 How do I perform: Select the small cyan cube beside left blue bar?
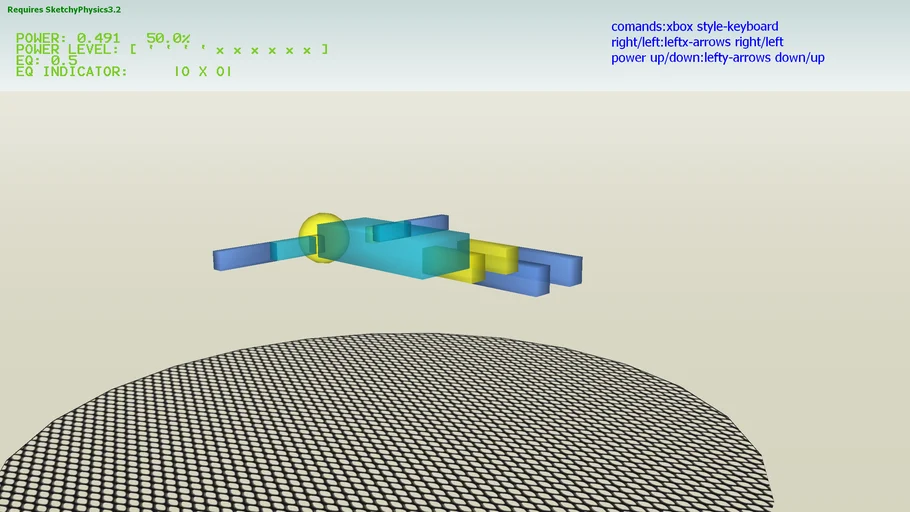tap(285, 249)
